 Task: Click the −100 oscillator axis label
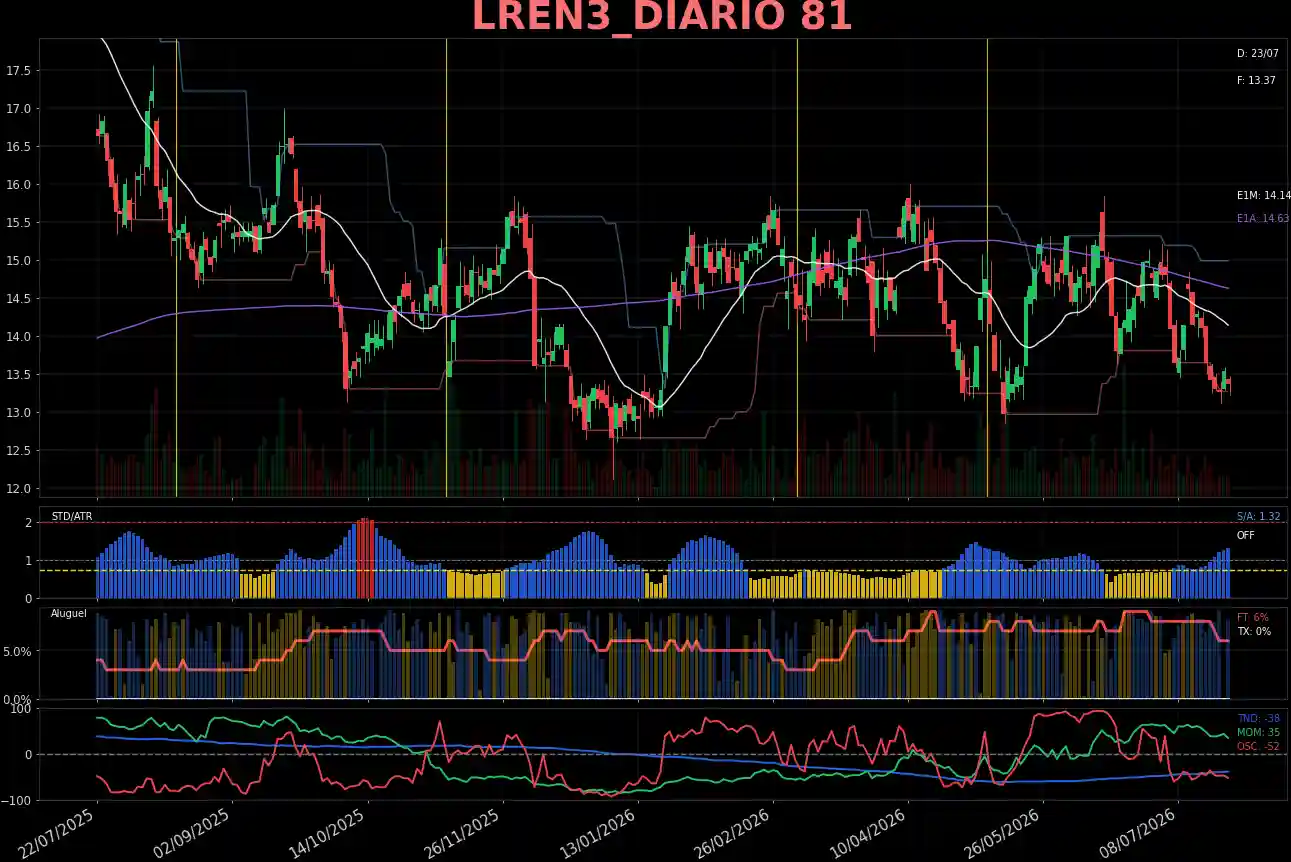pyautogui.click(x=16, y=801)
